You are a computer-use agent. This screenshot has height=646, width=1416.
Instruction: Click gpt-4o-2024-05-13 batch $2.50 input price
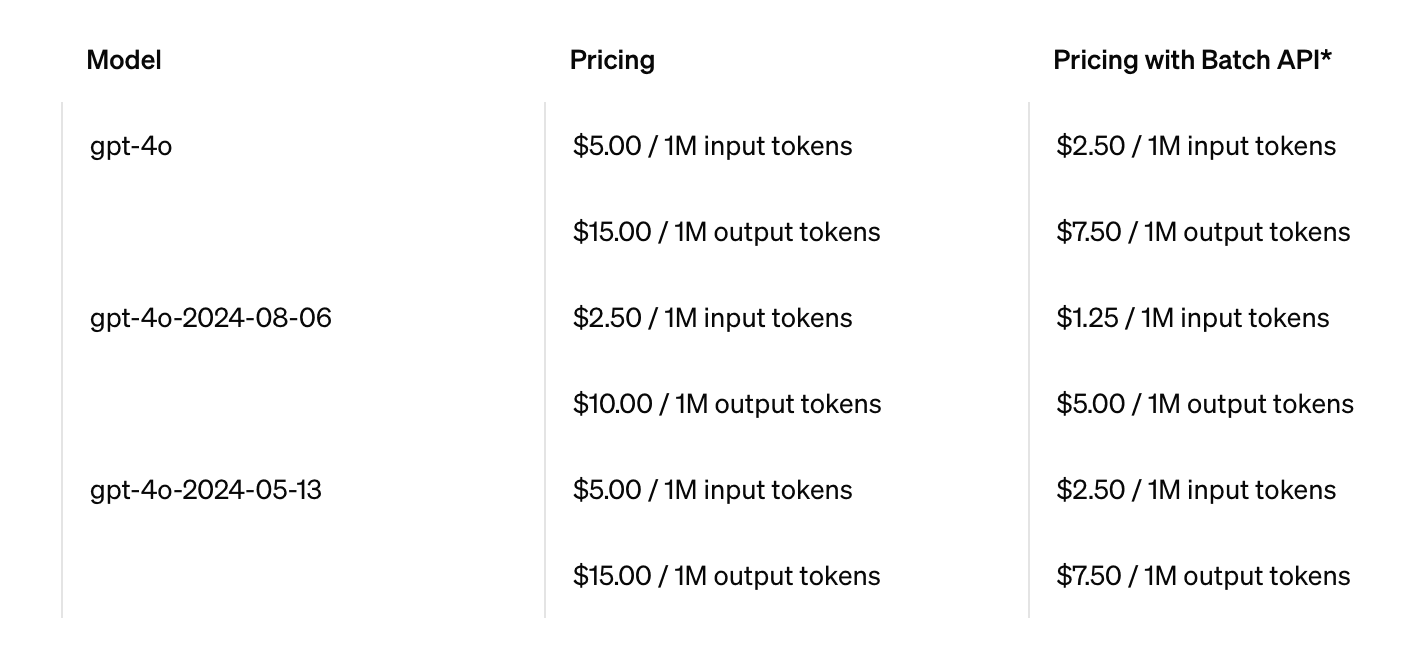click(1196, 490)
